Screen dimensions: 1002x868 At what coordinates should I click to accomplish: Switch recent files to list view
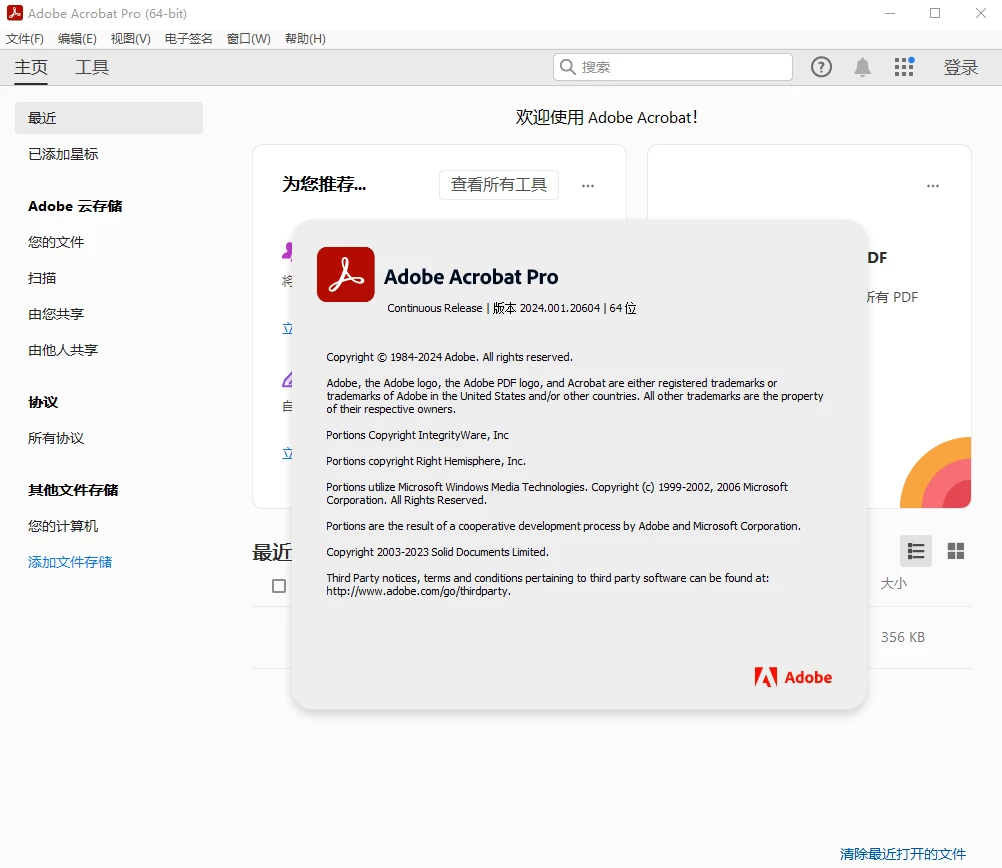point(916,551)
